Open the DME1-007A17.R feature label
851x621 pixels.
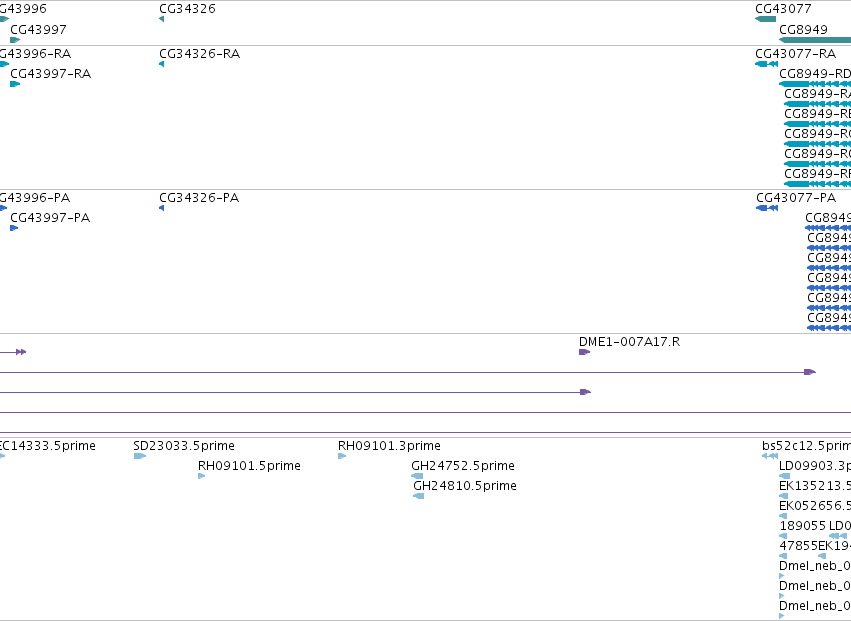pos(630,342)
